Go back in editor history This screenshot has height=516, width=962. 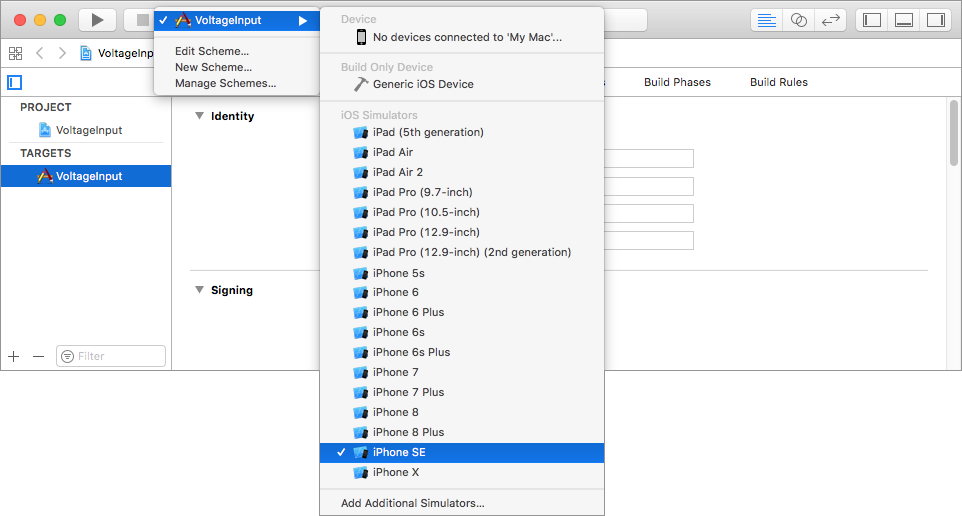pos(40,53)
